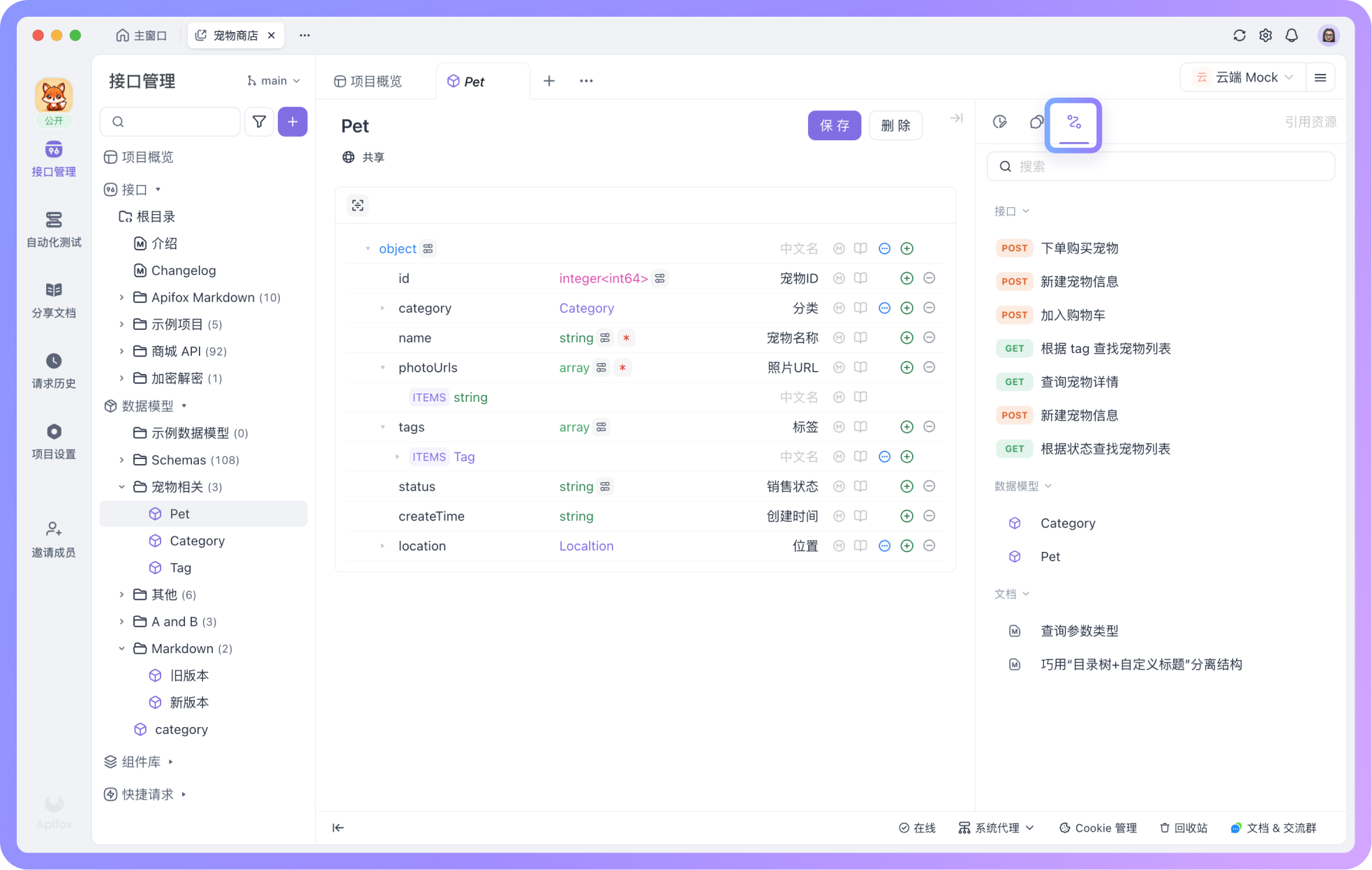1372x870 pixels.
Task: Click the refresh icon in title bar
Action: pyautogui.click(x=1239, y=36)
